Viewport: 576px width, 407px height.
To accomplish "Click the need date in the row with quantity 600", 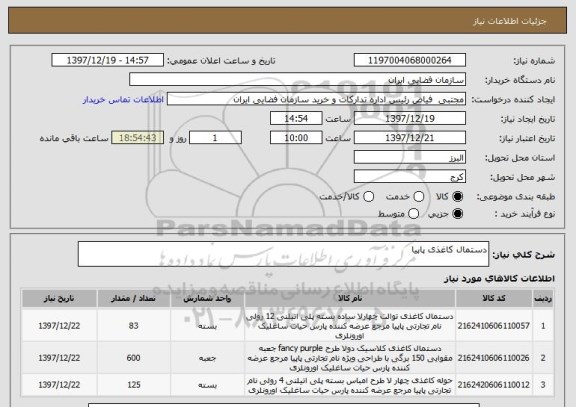I will click(x=60, y=358).
